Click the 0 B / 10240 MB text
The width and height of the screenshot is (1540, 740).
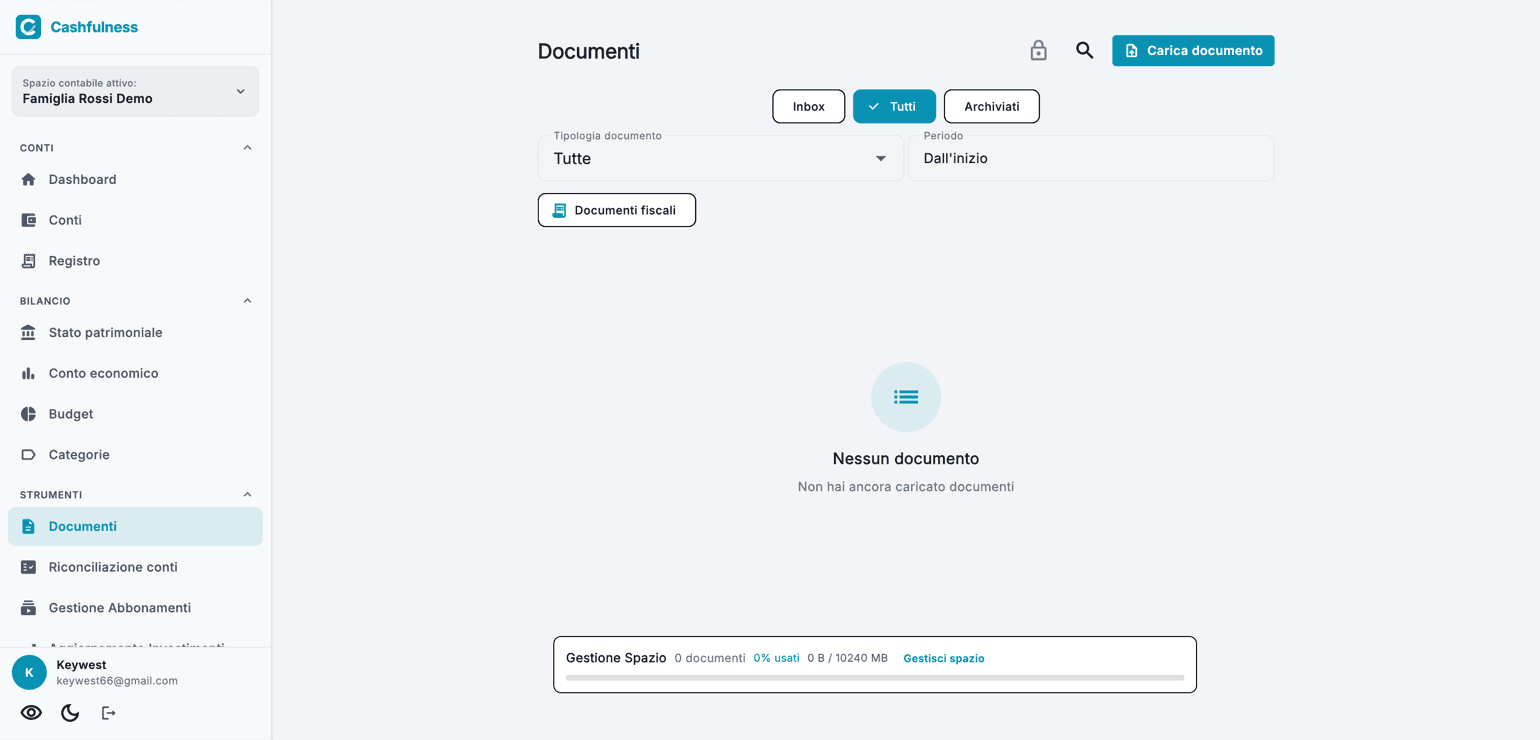847,658
